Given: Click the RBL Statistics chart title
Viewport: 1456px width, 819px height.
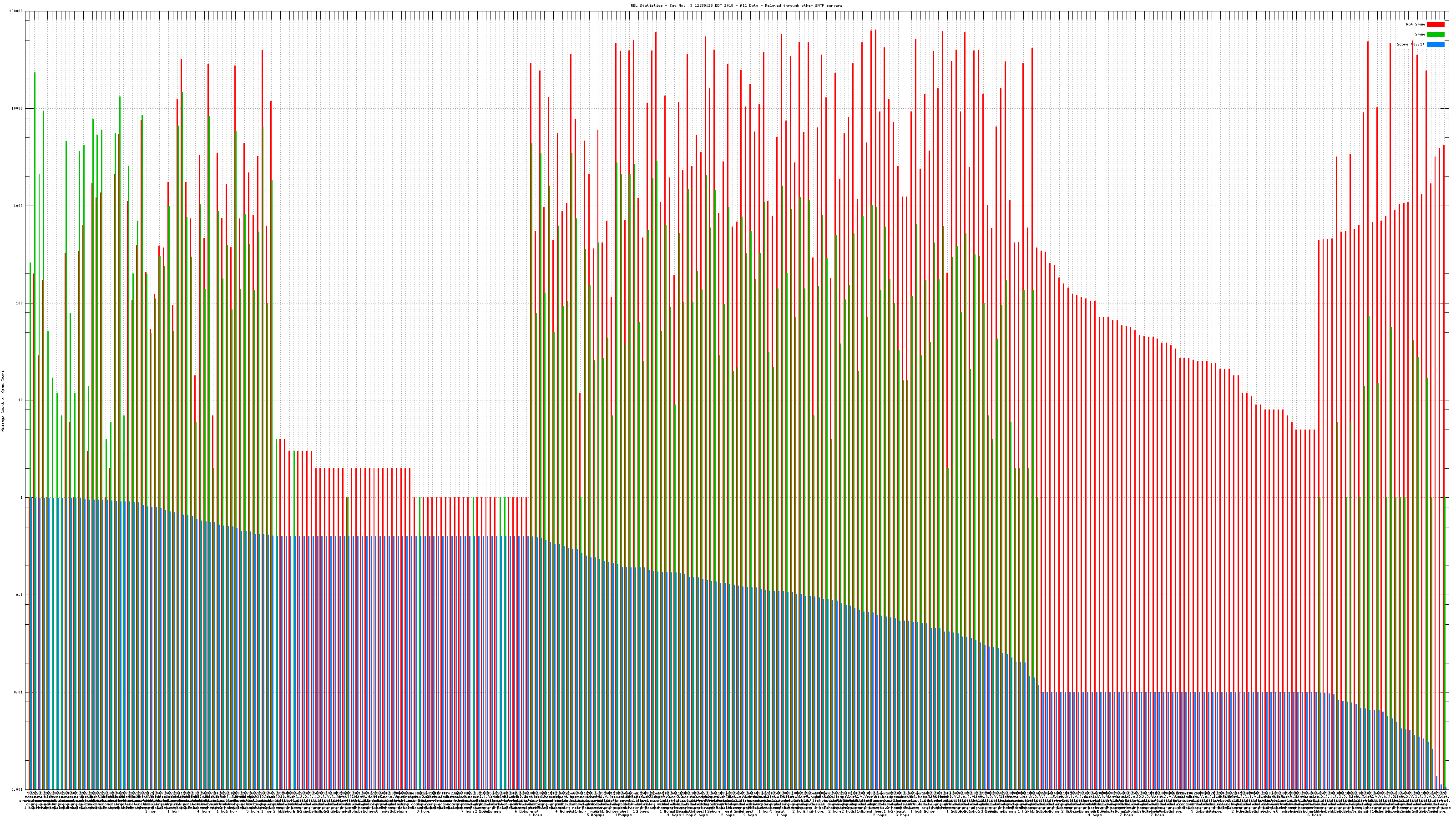Looking at the screenshot, I should click(736, 5).
